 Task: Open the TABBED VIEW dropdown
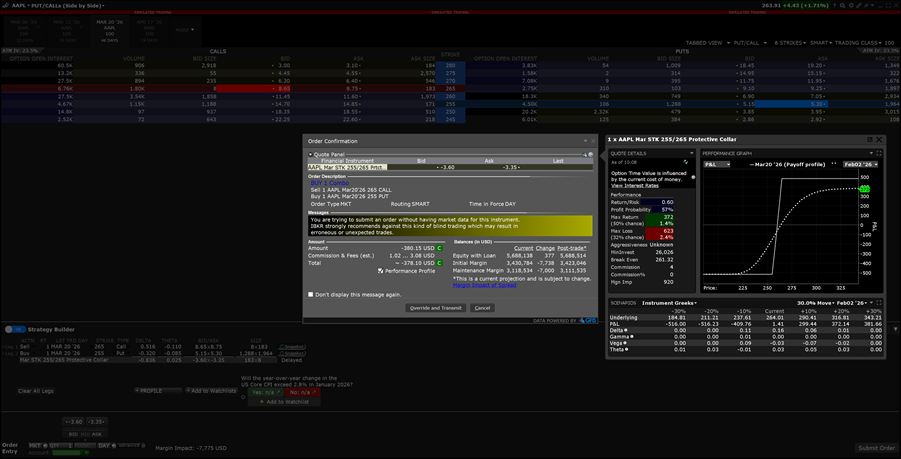point(708,43)
